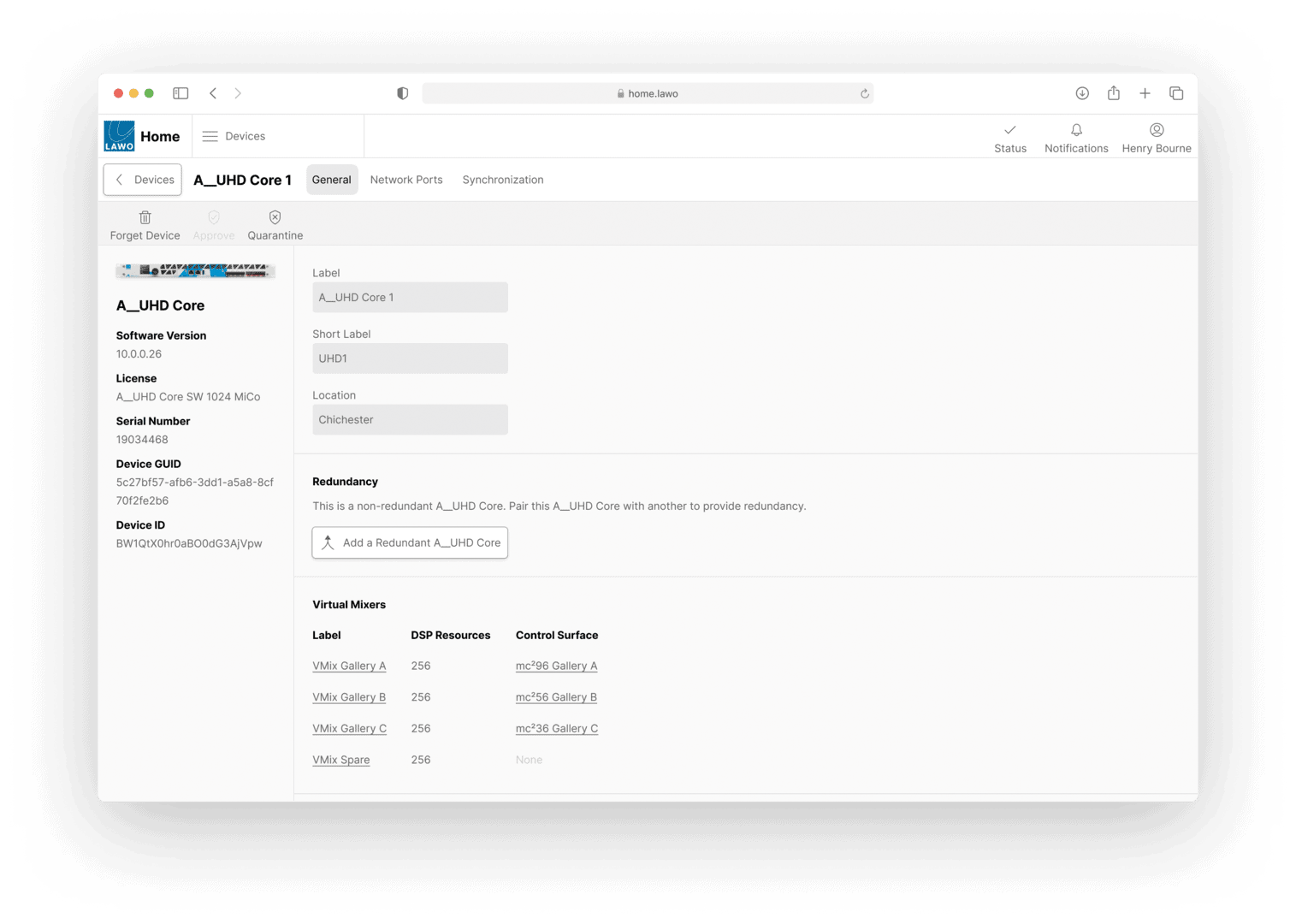Click the Forget Device trash icon
Image resolution: width=1296 pixels, height=924 pixels.
point(145,217)
